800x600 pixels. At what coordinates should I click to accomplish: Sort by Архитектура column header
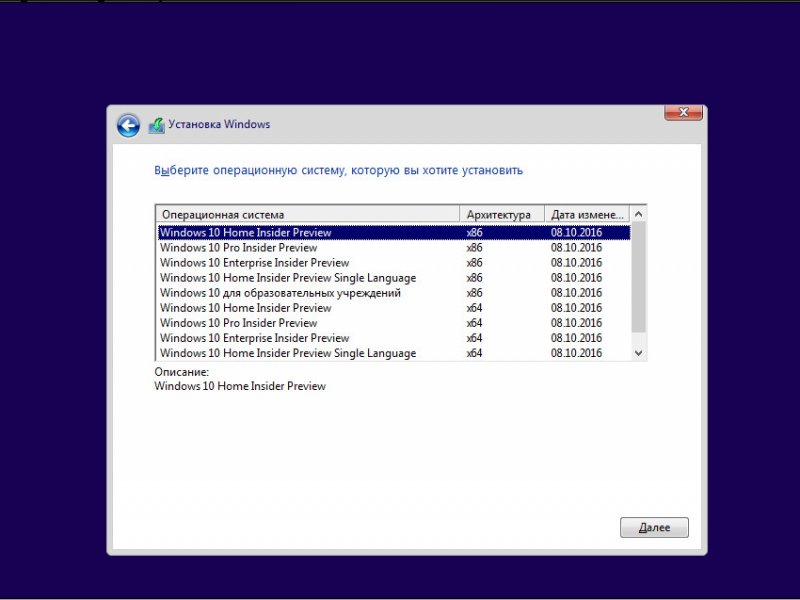pos(502,214)
